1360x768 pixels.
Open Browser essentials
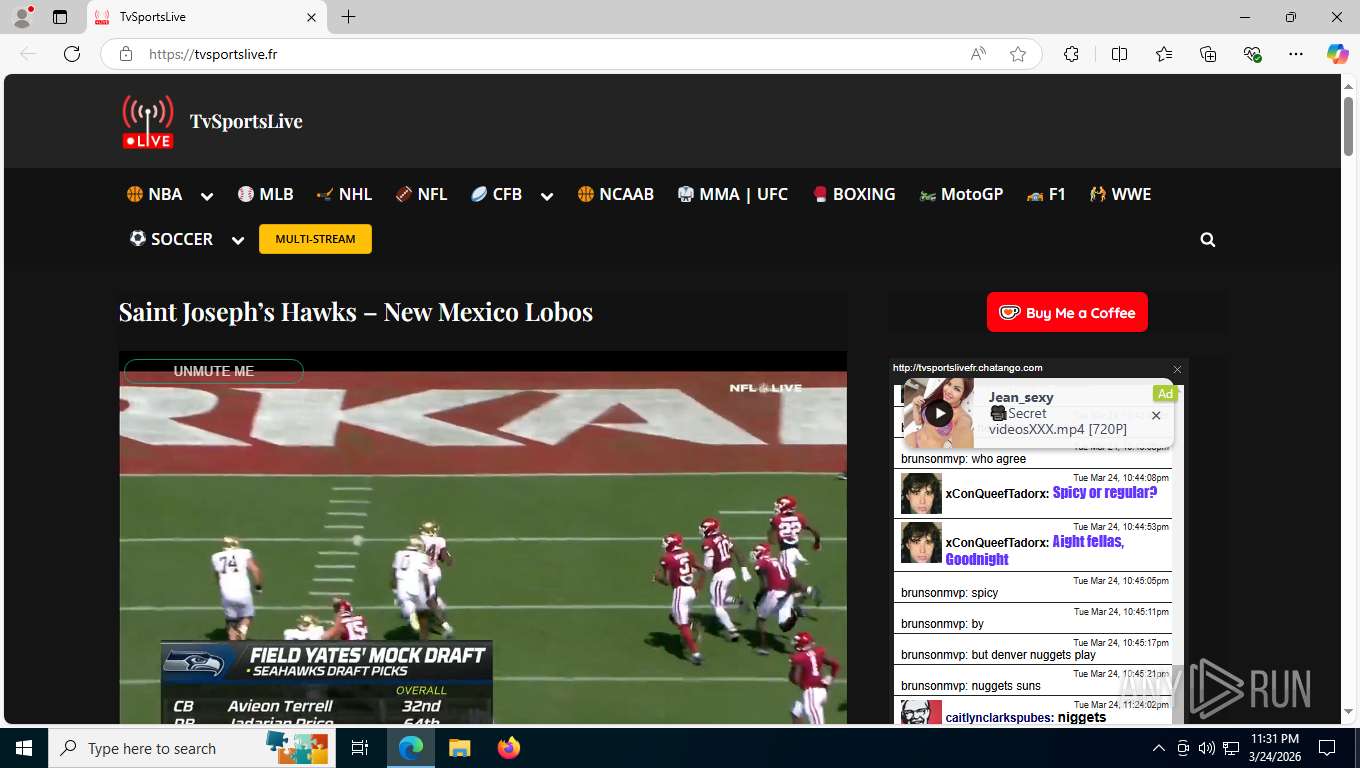click(1252, 54)
